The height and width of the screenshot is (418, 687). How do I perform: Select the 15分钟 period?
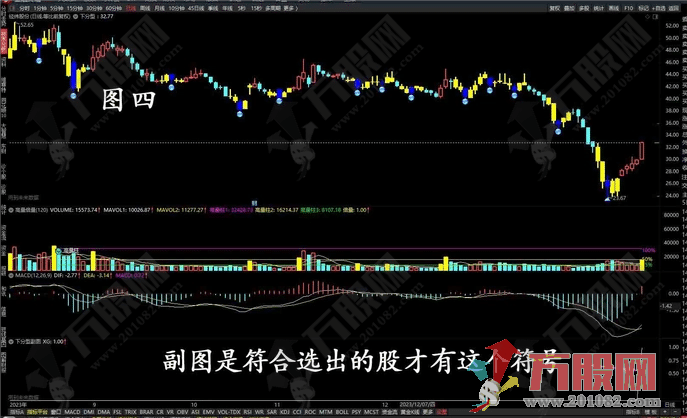pos(75,8)
